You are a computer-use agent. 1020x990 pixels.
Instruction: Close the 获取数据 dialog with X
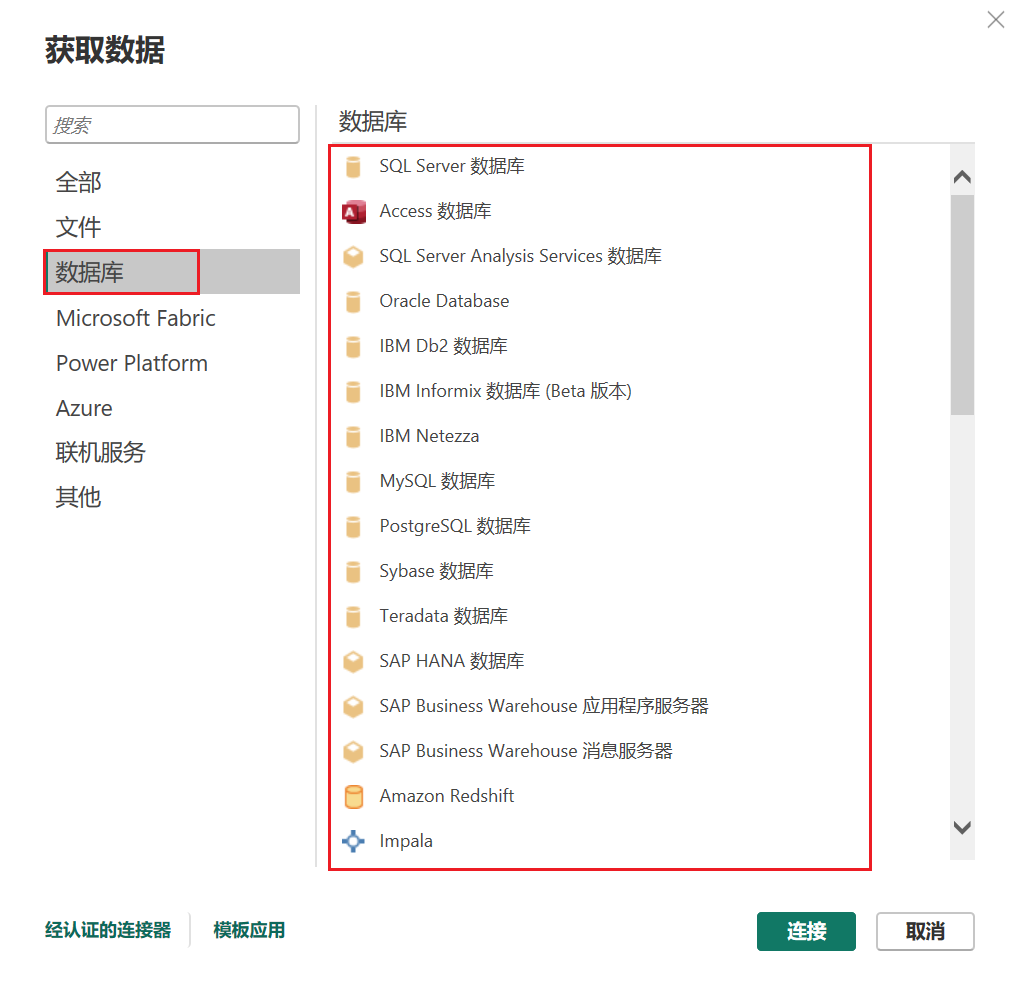(995, 20)
